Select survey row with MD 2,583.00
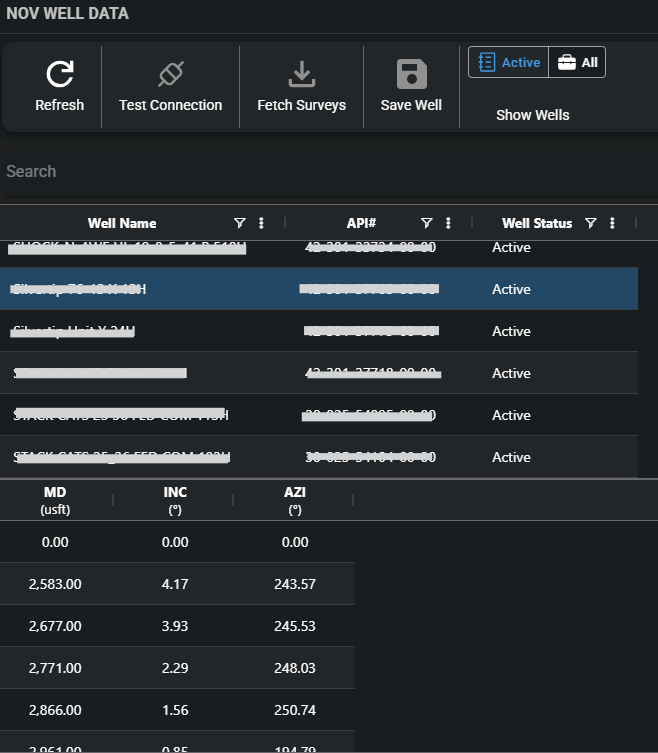Screen dimensions: 658x753 click(x=177, y=584)
